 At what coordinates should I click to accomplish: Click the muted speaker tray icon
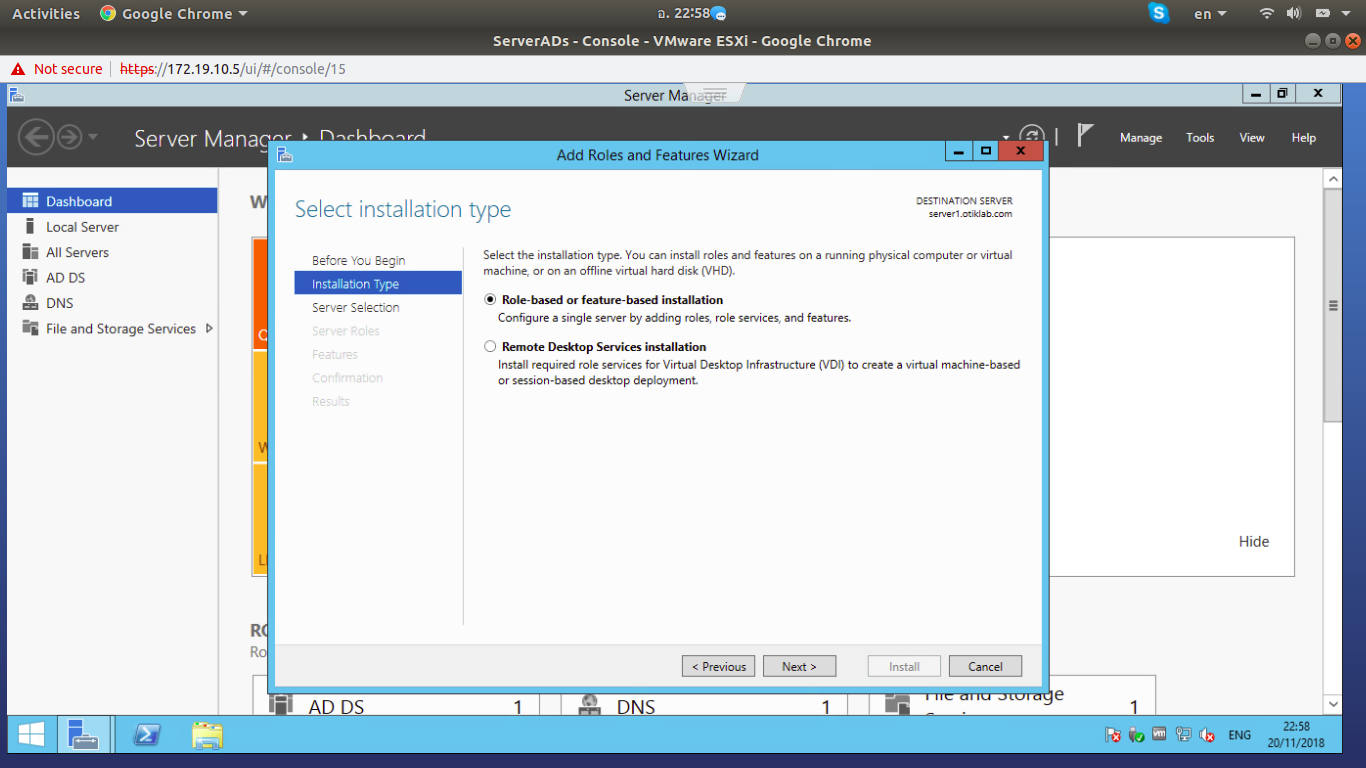coord(1207,735)
